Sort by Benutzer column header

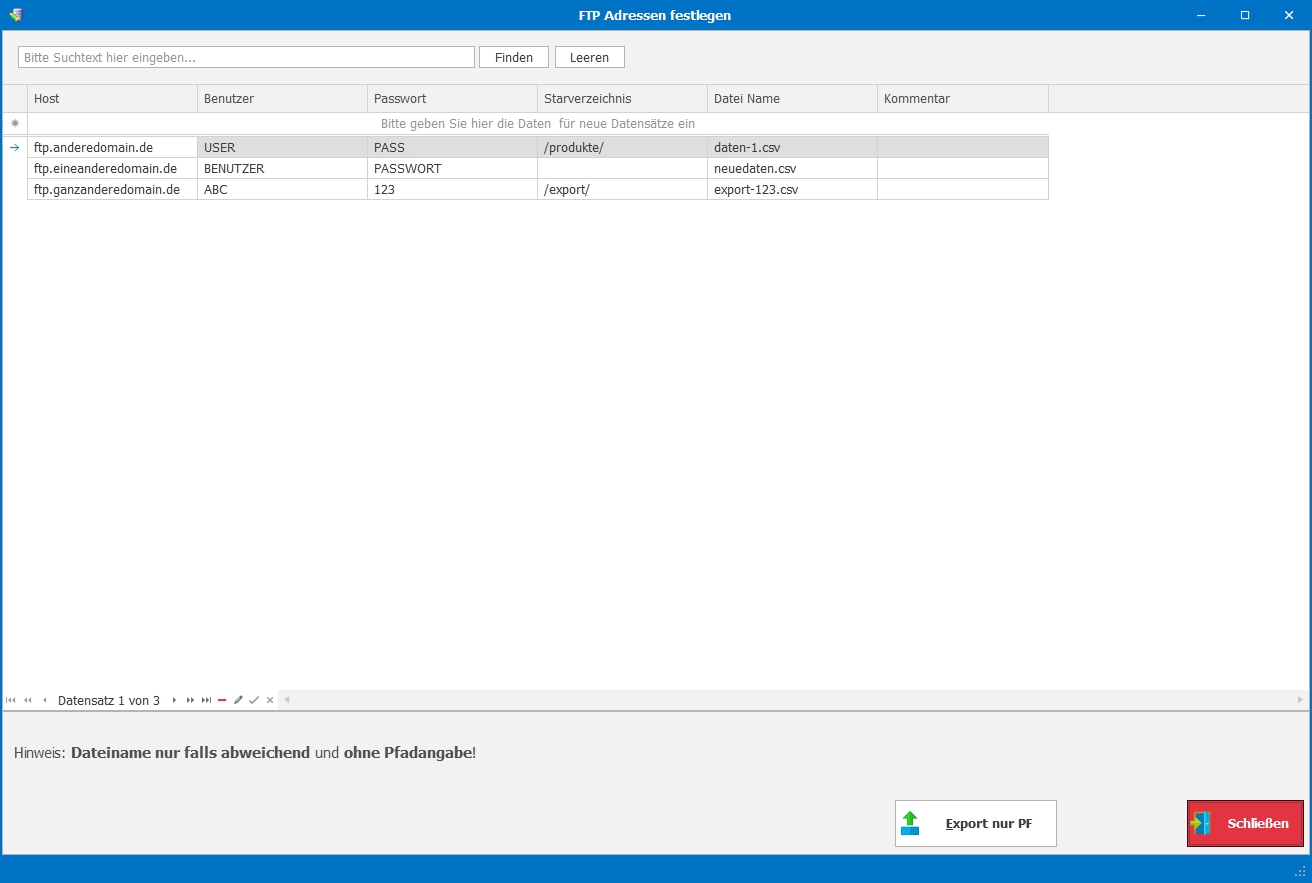tap(283, 99)
